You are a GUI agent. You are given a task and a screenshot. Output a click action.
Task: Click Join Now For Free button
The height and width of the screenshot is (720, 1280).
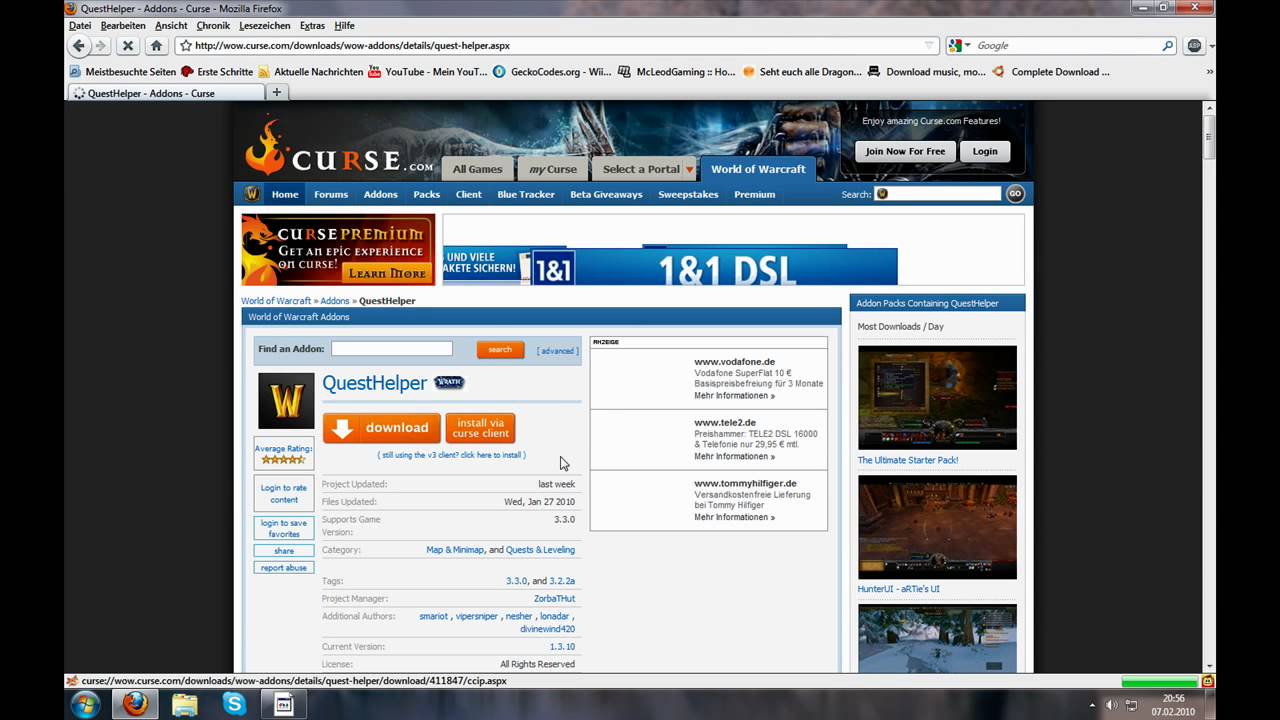pyautogui.click(x=905, y=151)
